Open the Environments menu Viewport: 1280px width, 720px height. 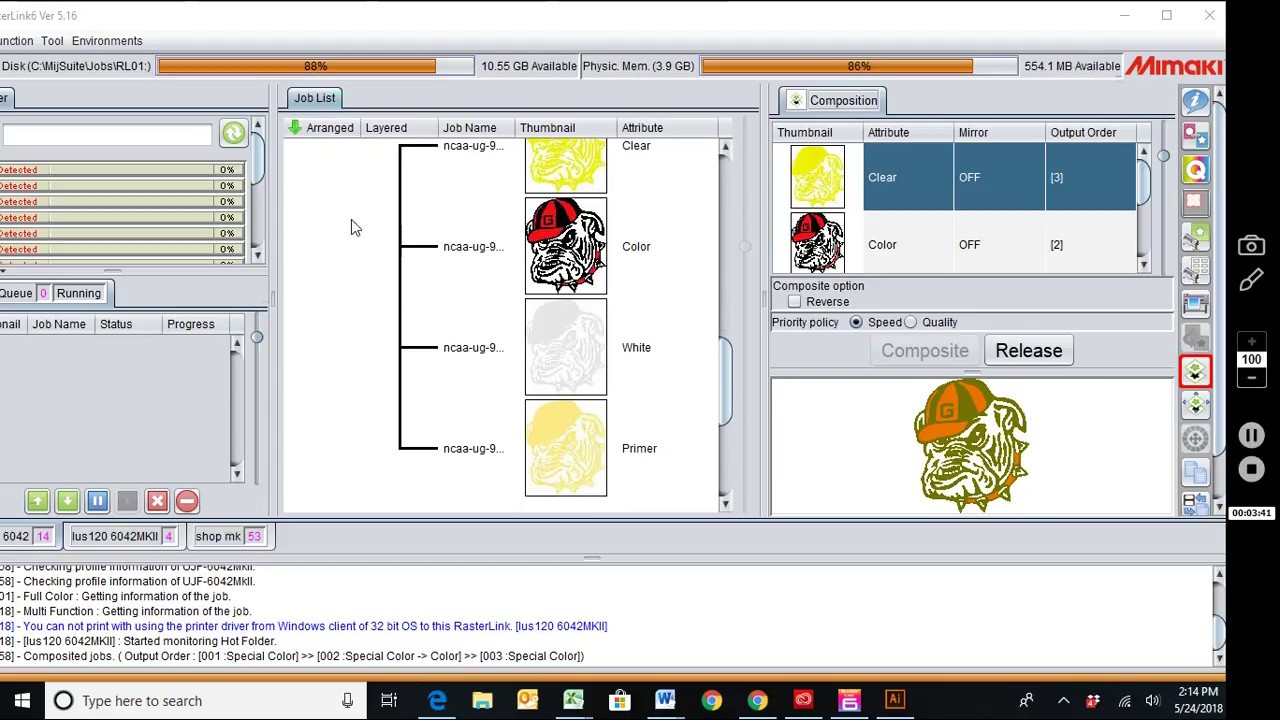(x=107, y=41)
